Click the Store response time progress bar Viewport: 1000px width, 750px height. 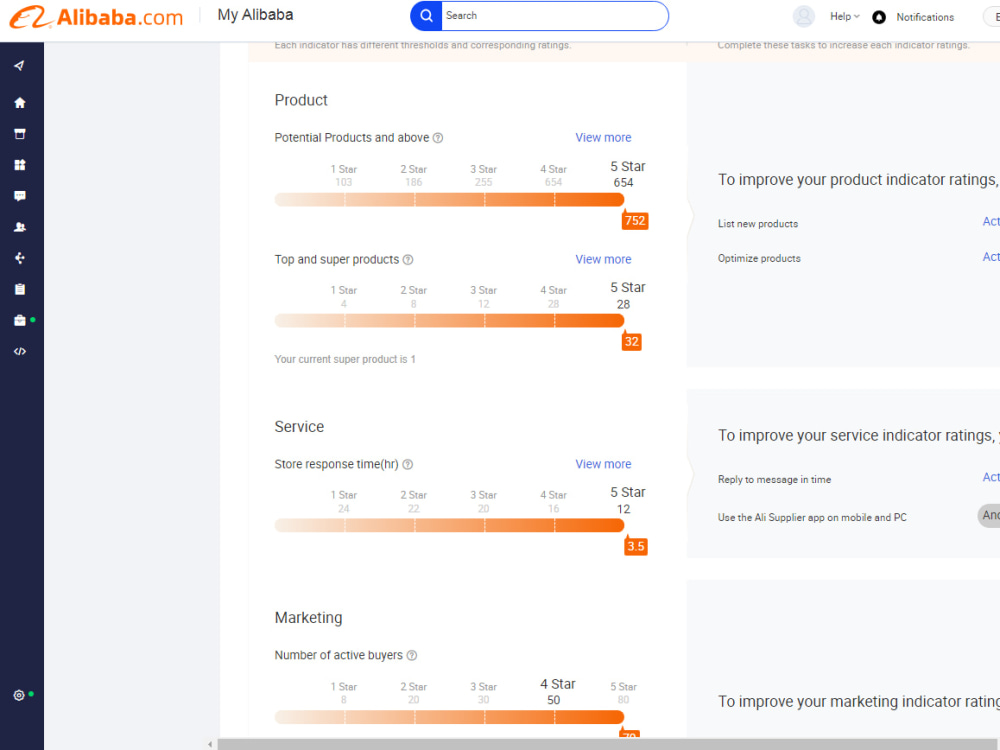click(449, 525)
